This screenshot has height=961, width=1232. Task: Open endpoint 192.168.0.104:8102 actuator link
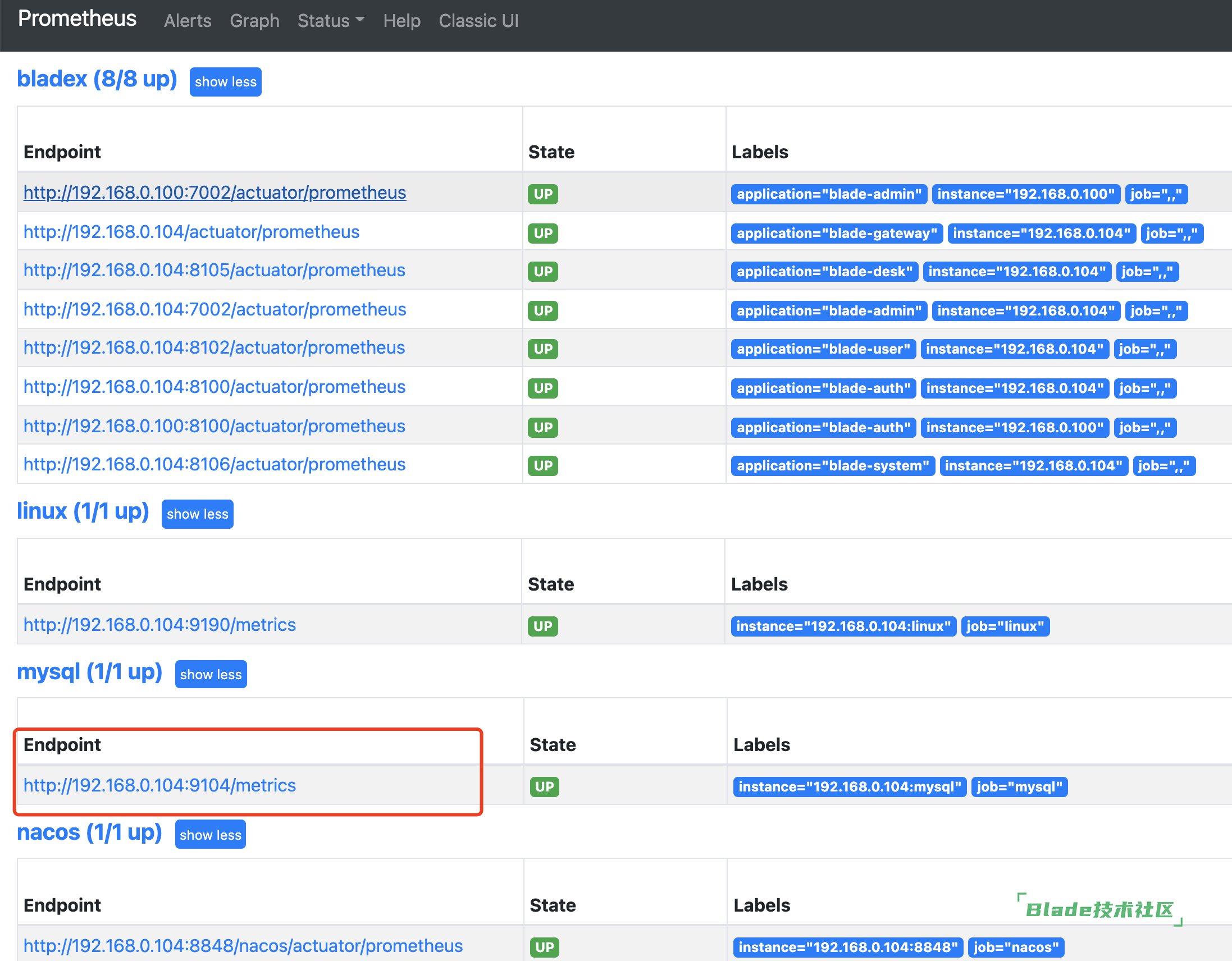coord(215,347)
